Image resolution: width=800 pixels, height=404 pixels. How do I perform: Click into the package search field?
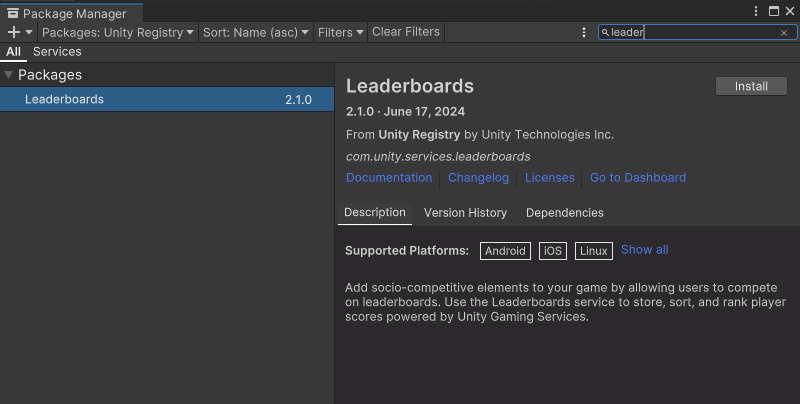tap(696, 32)
